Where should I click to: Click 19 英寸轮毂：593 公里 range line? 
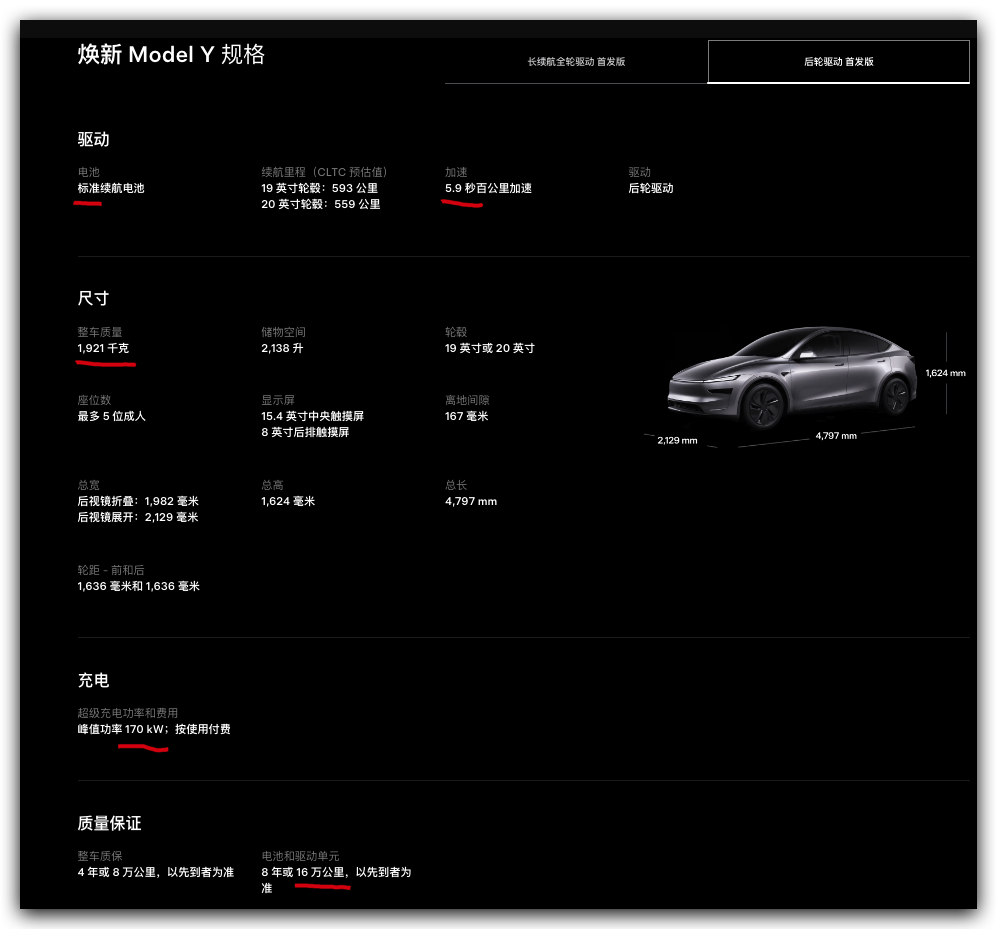point(319,188)
